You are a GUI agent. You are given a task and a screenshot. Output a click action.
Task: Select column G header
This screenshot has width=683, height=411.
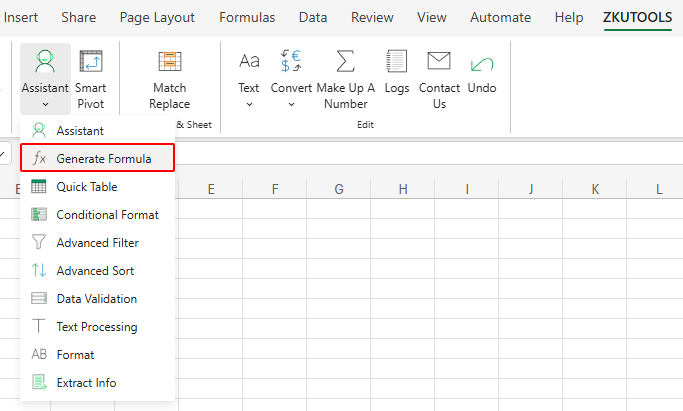point(339,189)
